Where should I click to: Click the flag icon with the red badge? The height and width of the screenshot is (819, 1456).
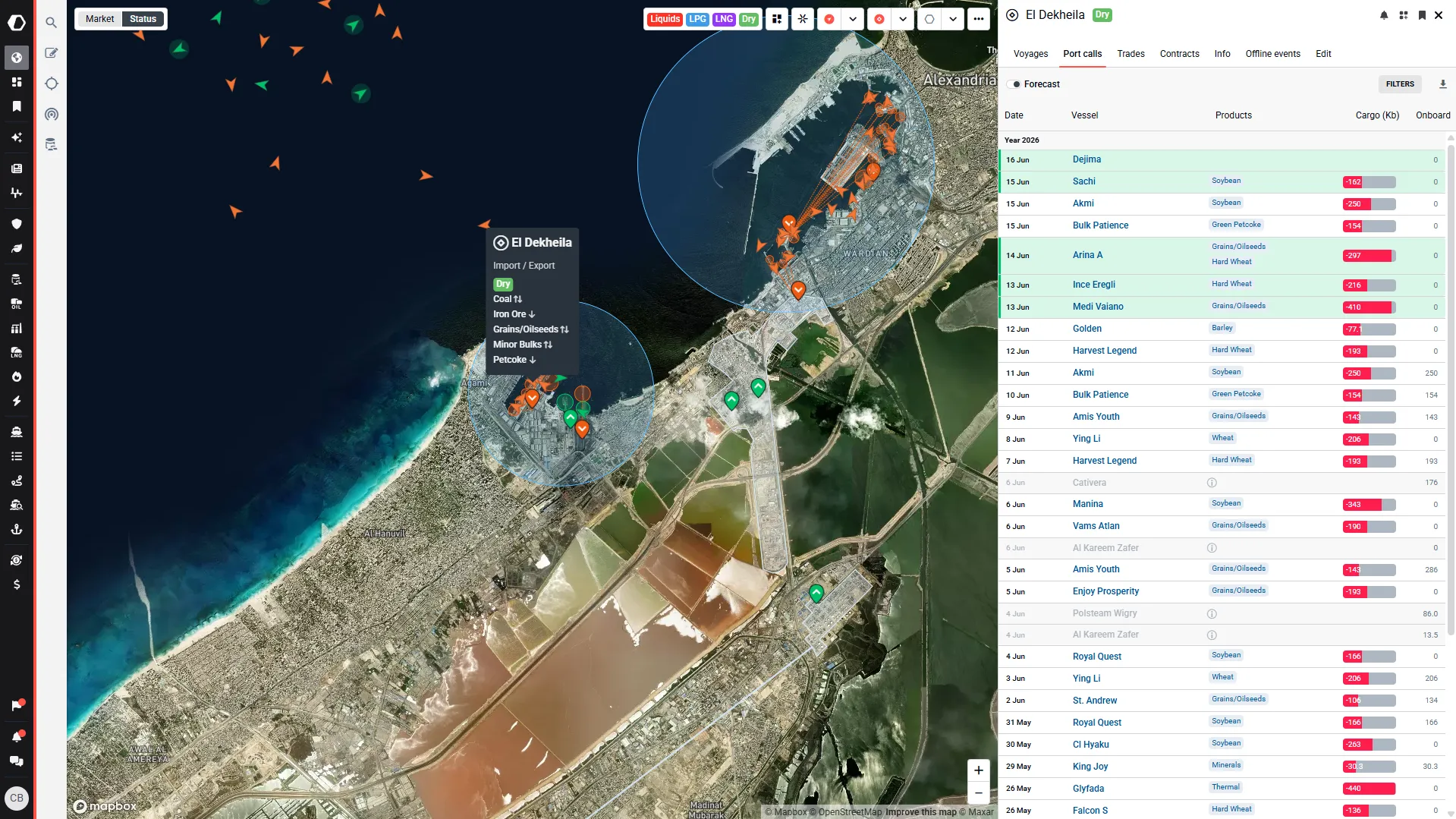coord(17,706)
